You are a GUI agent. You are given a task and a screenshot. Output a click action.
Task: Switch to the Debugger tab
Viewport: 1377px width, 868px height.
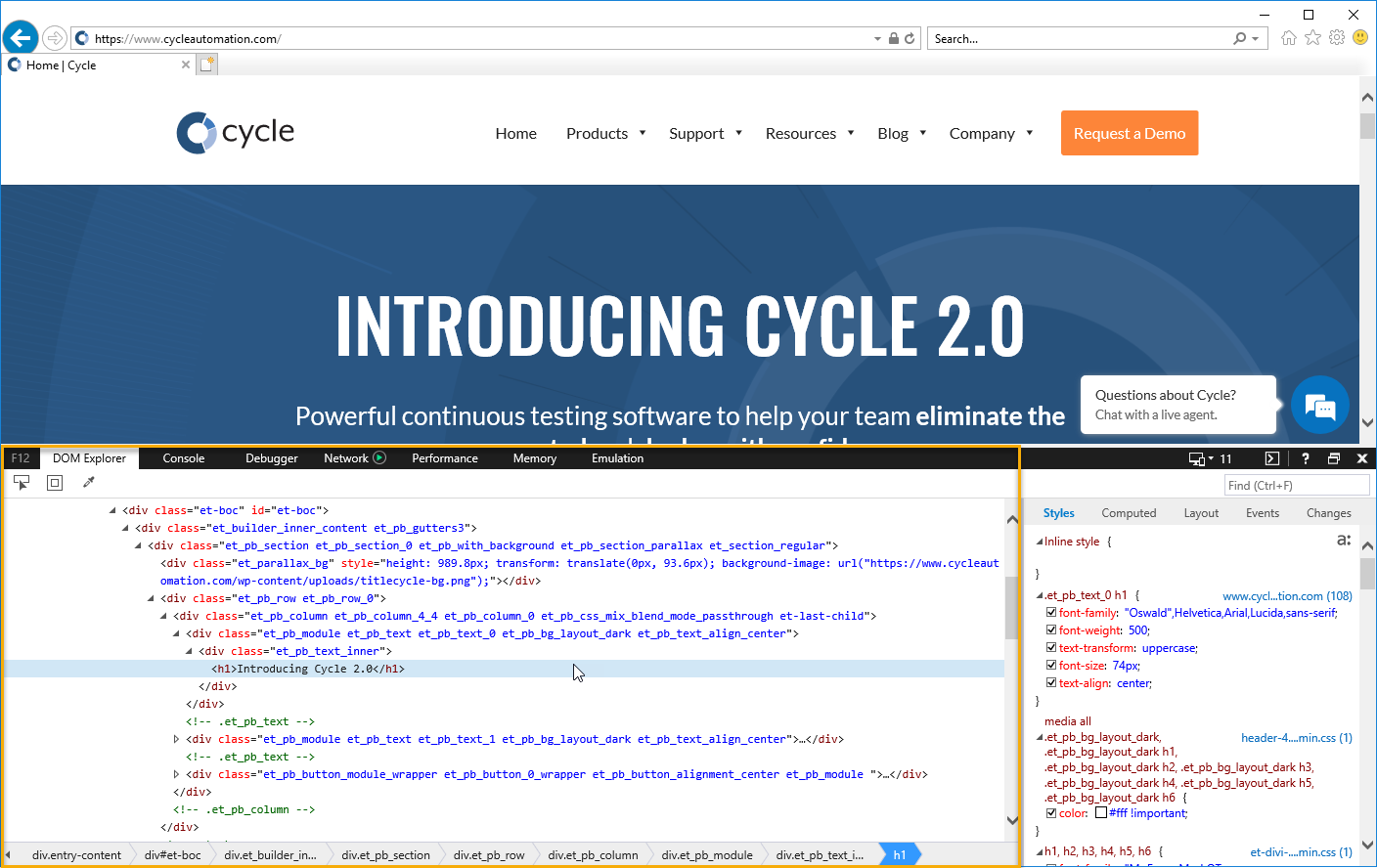(x=272, y=458)
